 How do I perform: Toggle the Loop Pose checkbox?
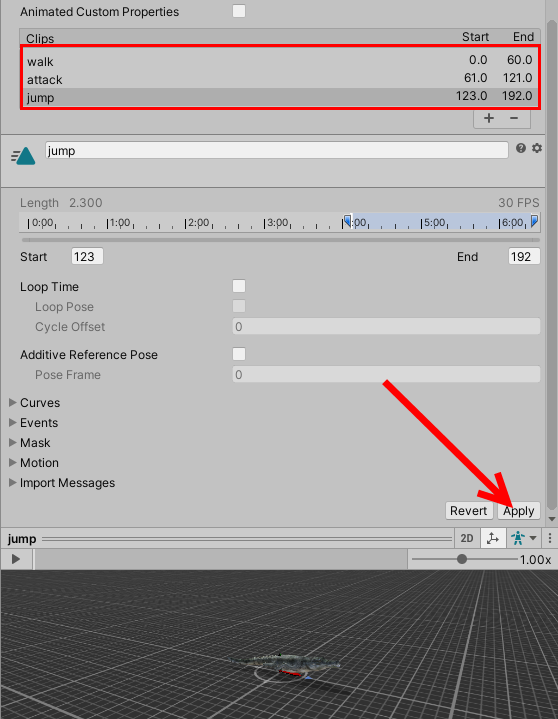pos(239,306)
